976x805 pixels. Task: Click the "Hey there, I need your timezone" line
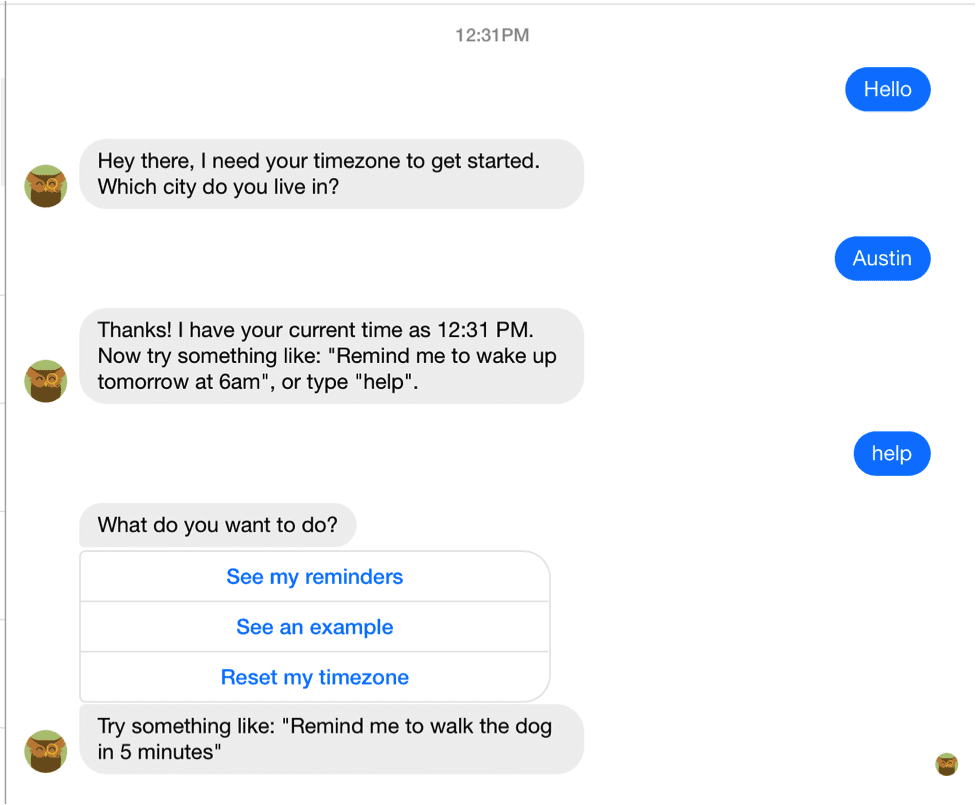(x=318, y=161)
